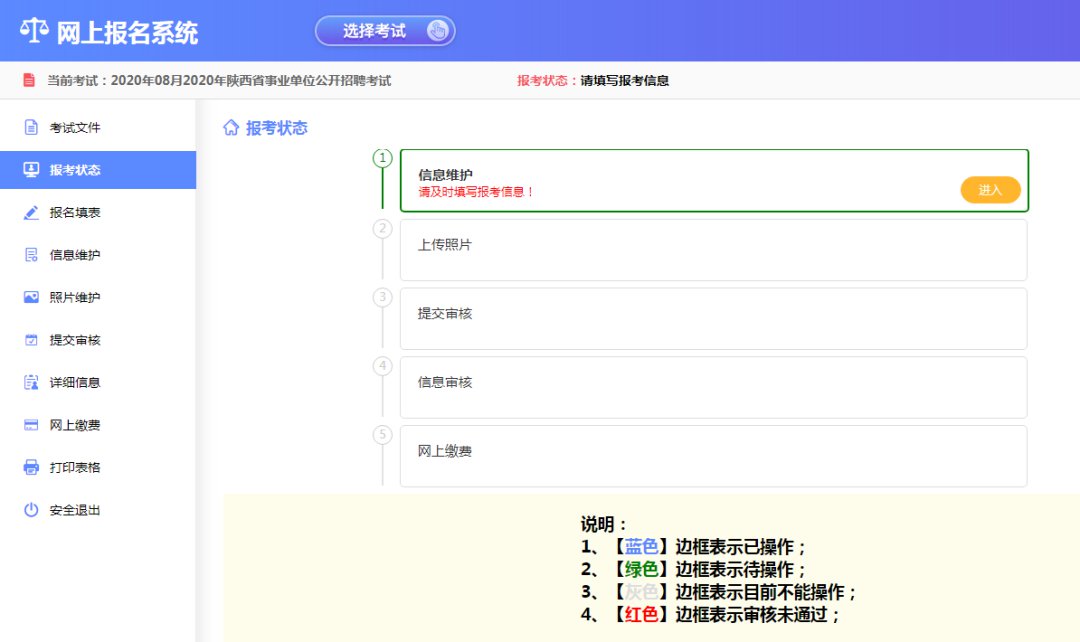Viewport: 1080px width, 642px height.
Task: Open 网上缴费 from the left menu
Action: tap(75, 425)
